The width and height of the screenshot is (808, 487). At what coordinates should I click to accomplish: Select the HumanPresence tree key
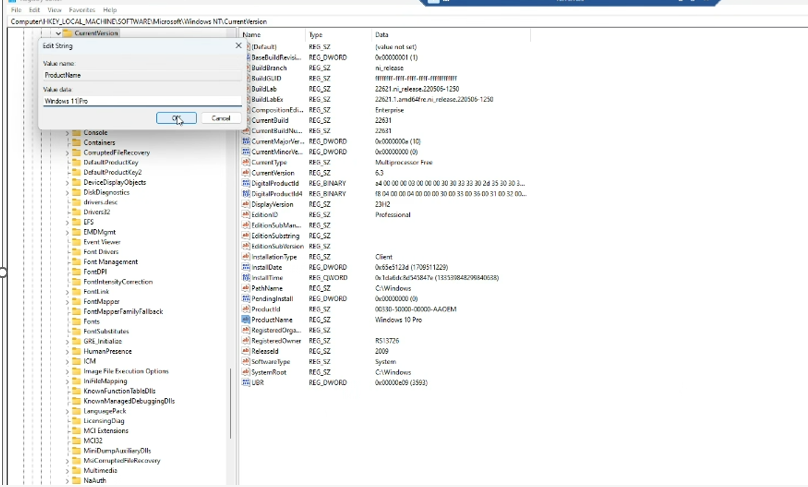107,351
